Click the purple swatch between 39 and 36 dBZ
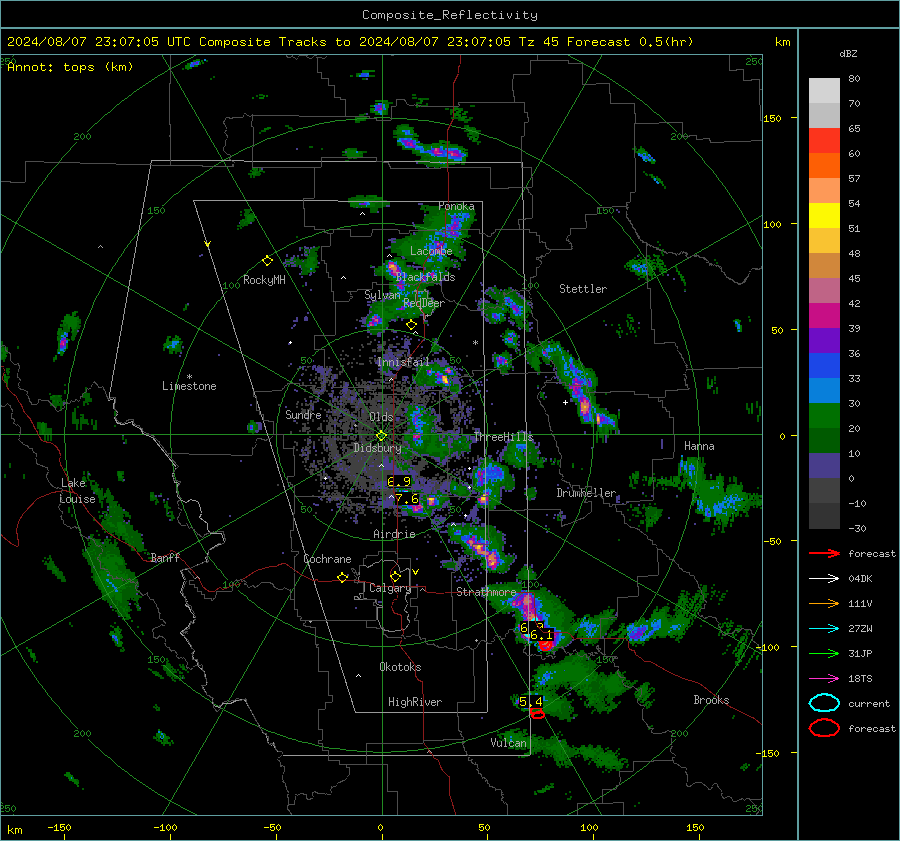Viewport: 900px width, 841px height. point(824,340)
